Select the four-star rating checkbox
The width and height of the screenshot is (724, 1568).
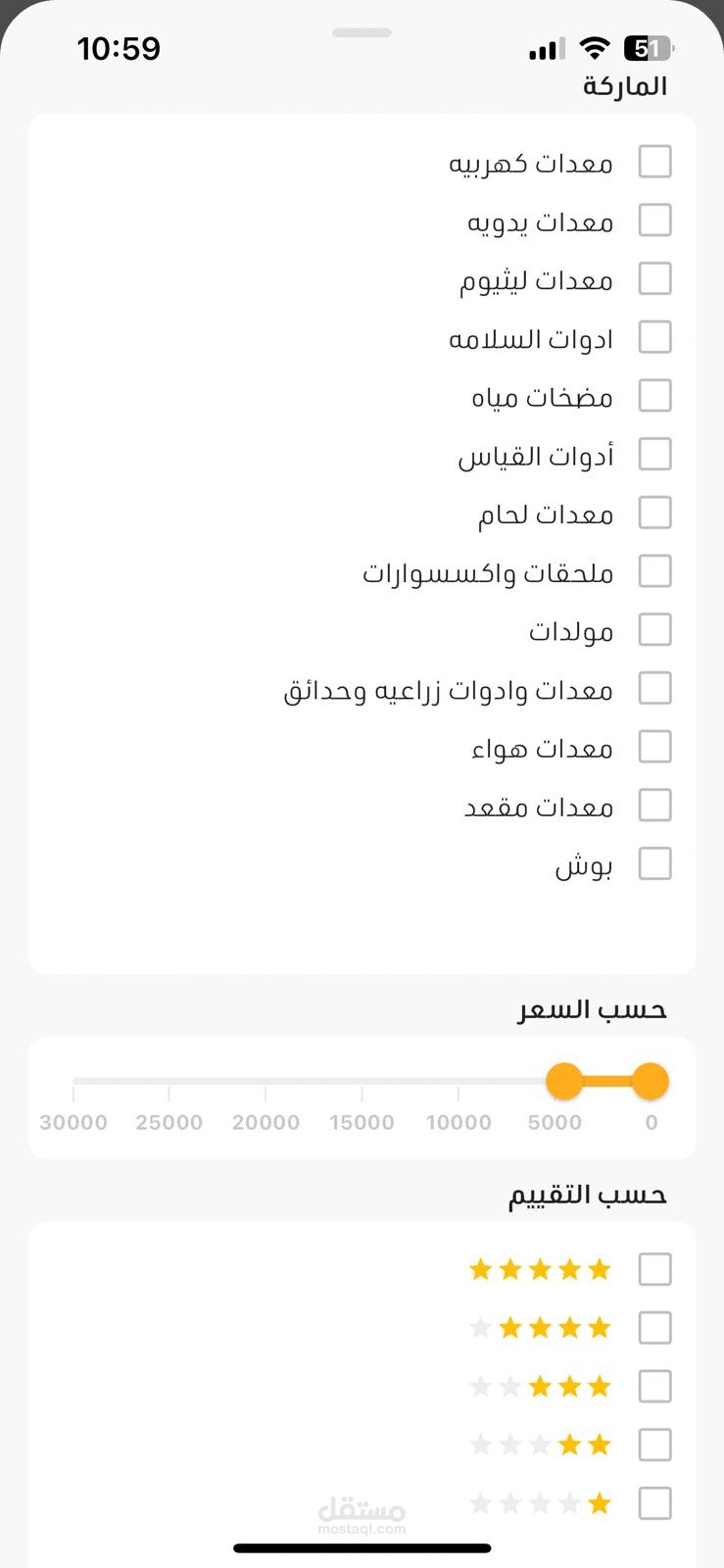(x=654, y=1328)
